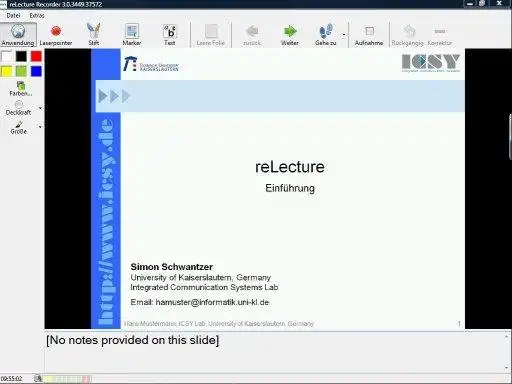This screenshot has height=384, width=512.
Task: Click Integrated Communication Systems Lab line
Action: click(204, 287)
